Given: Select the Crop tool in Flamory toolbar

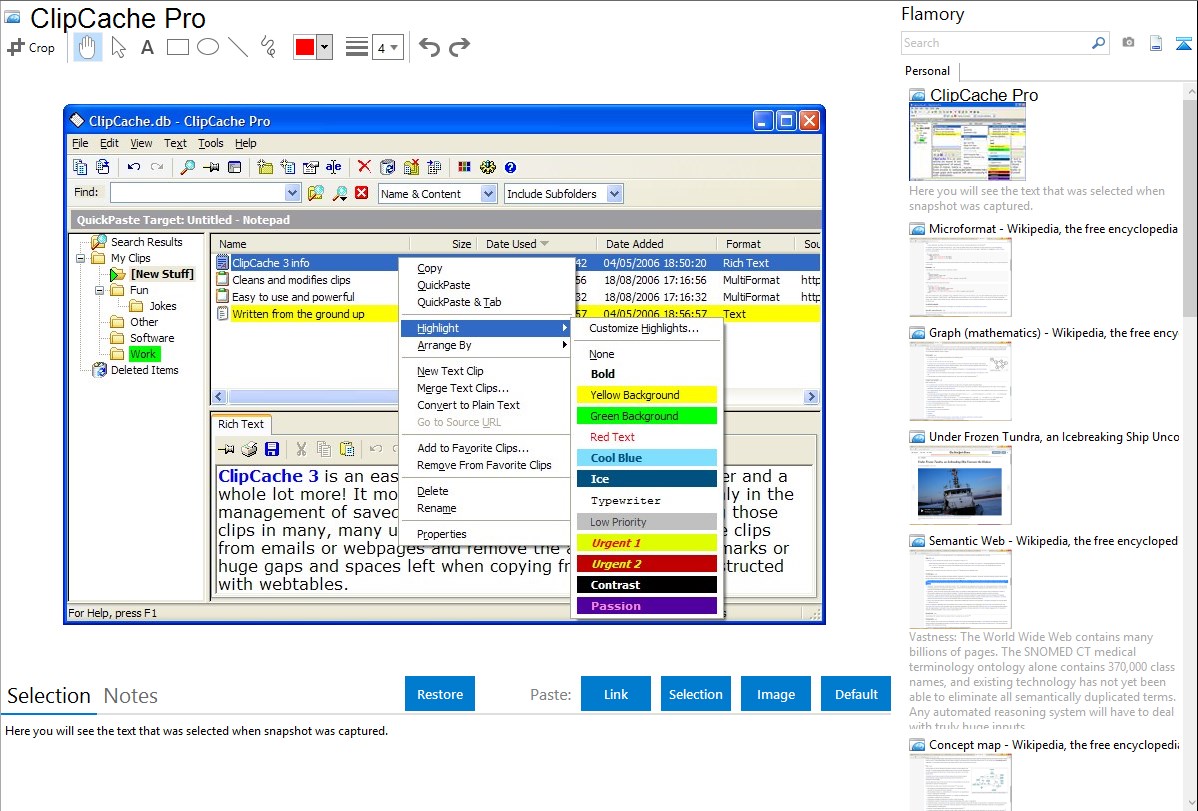Looking at the screenshot, I should pos(31,47).
